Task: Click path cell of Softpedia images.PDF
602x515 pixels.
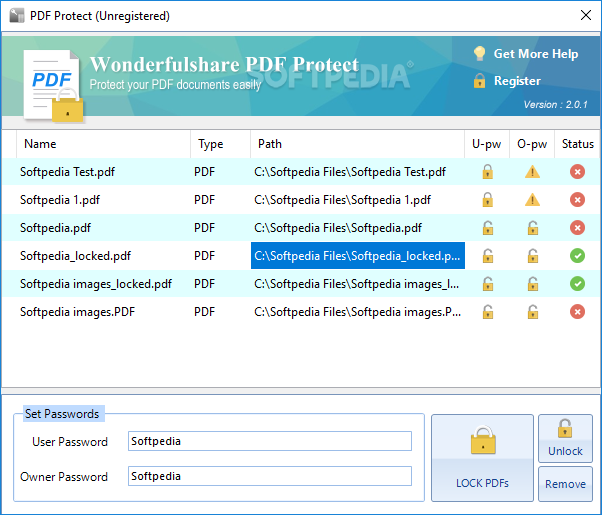Action: tap(358, 312)
